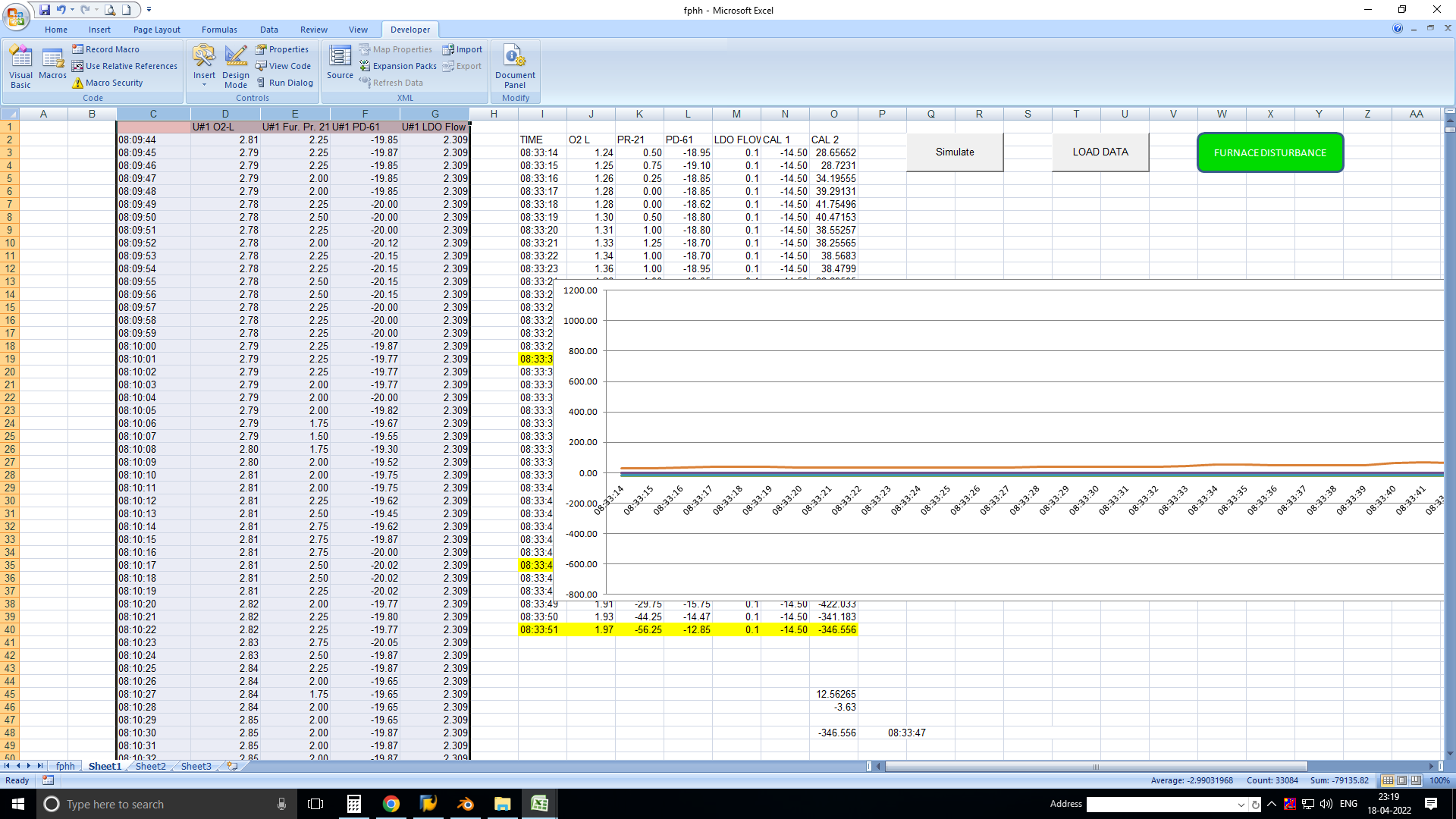The height and width of the screenshot is (819, 1456).
Task: Click the Save icon on Quick Access Toolbar
Action: 44,10
